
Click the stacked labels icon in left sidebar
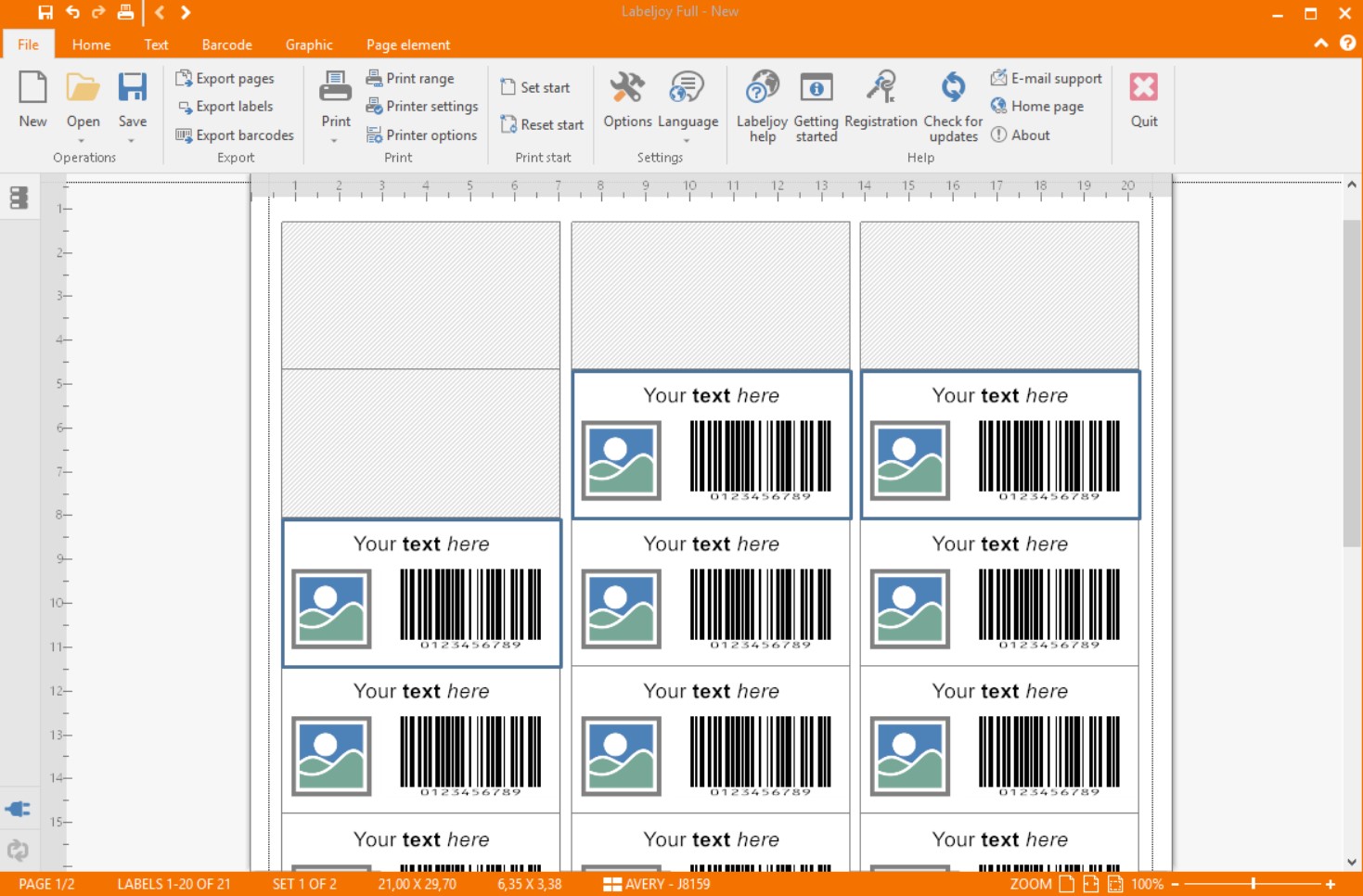[x=19, y=198]
